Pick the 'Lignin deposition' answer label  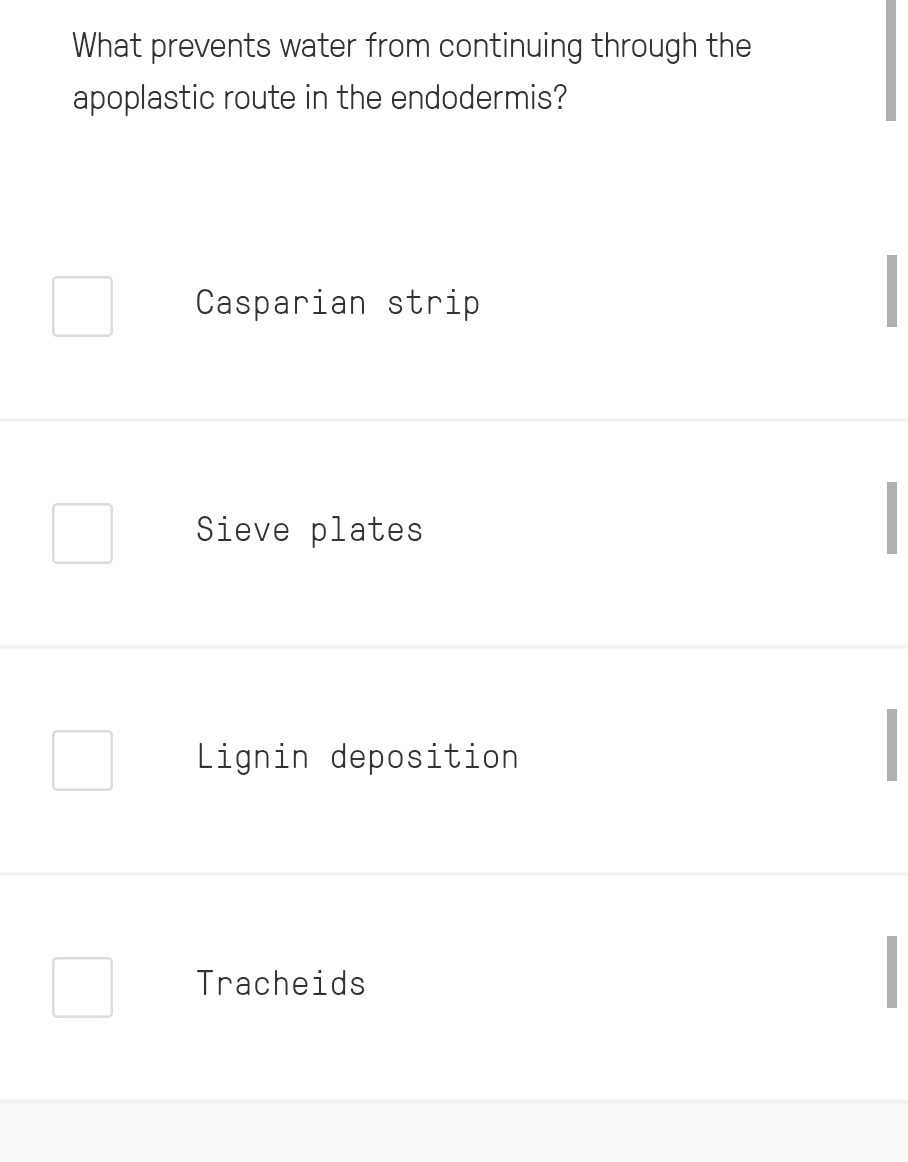point(357,757)
